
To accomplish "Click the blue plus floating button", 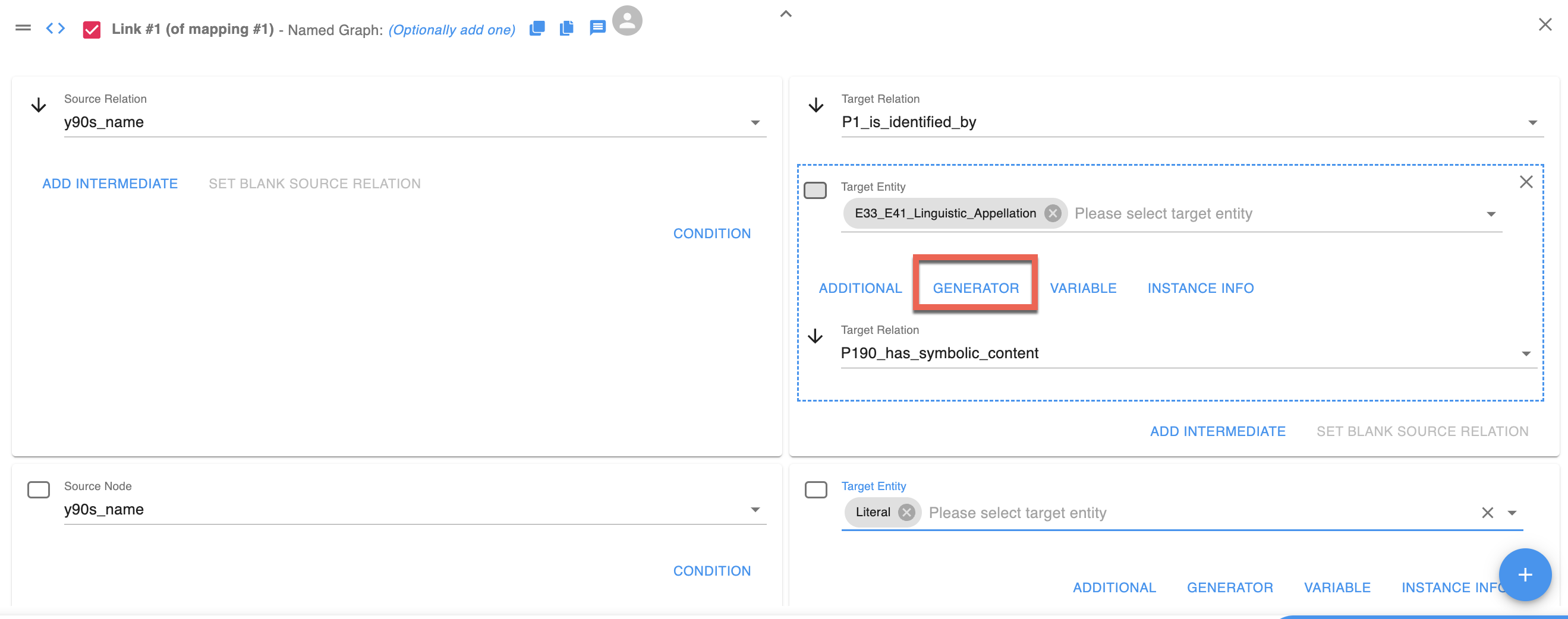I will (x=1524, y=574).
